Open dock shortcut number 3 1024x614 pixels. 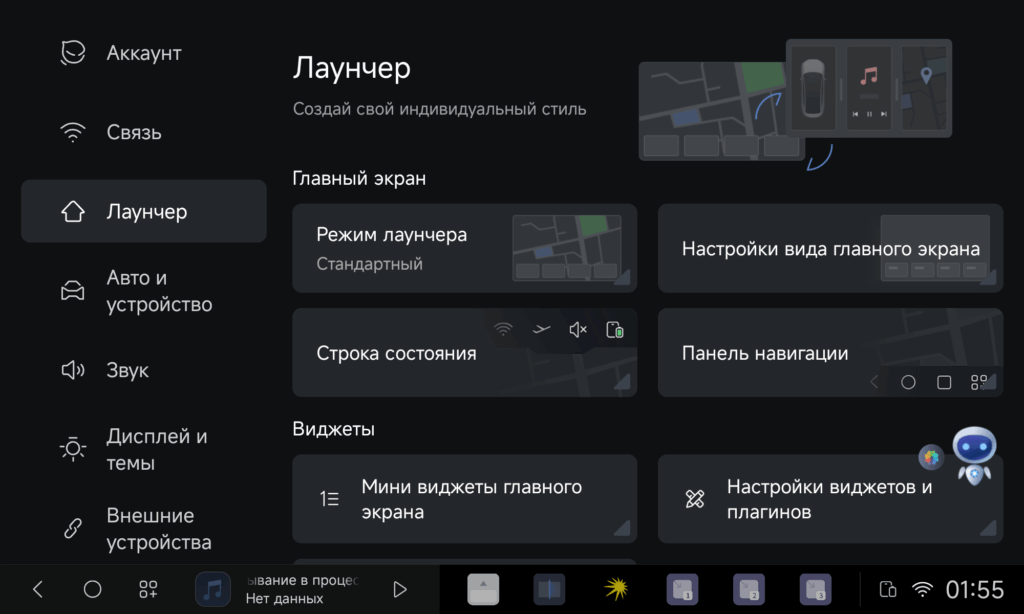point(816,589)
